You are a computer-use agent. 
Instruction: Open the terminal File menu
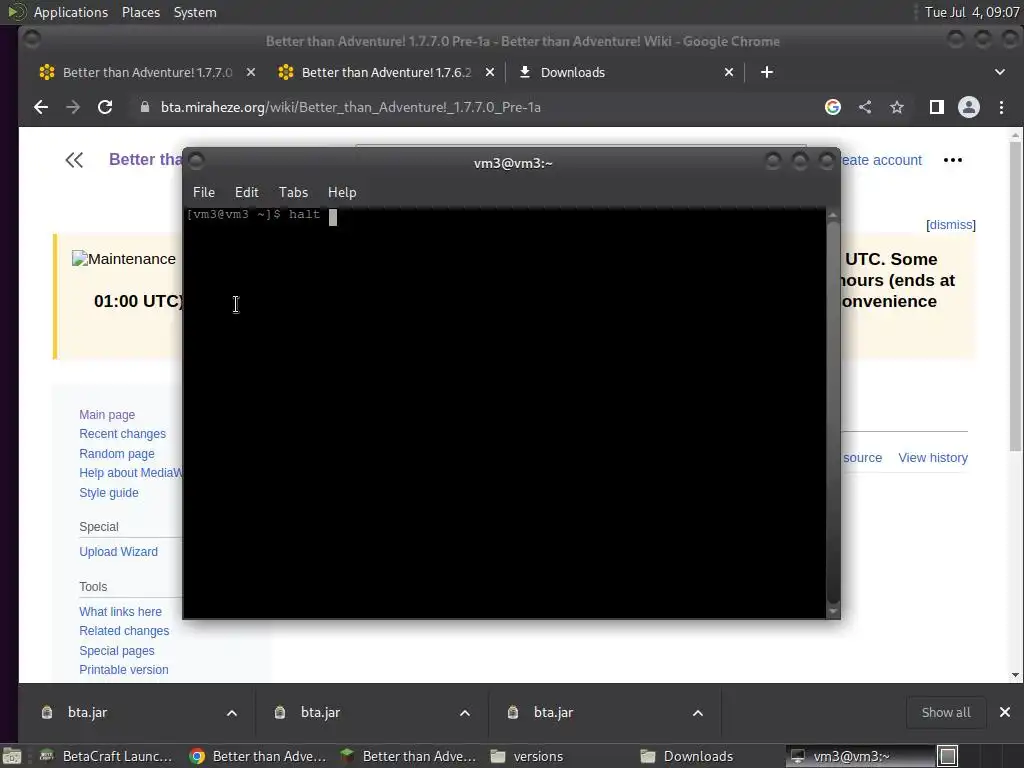[204, 192]
